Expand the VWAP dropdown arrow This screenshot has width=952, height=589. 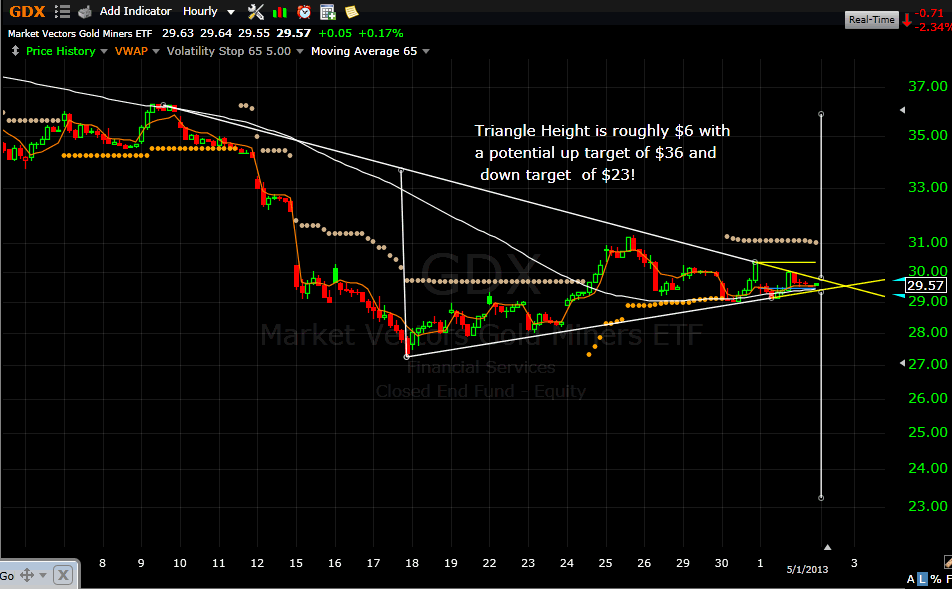click(156, 52)
